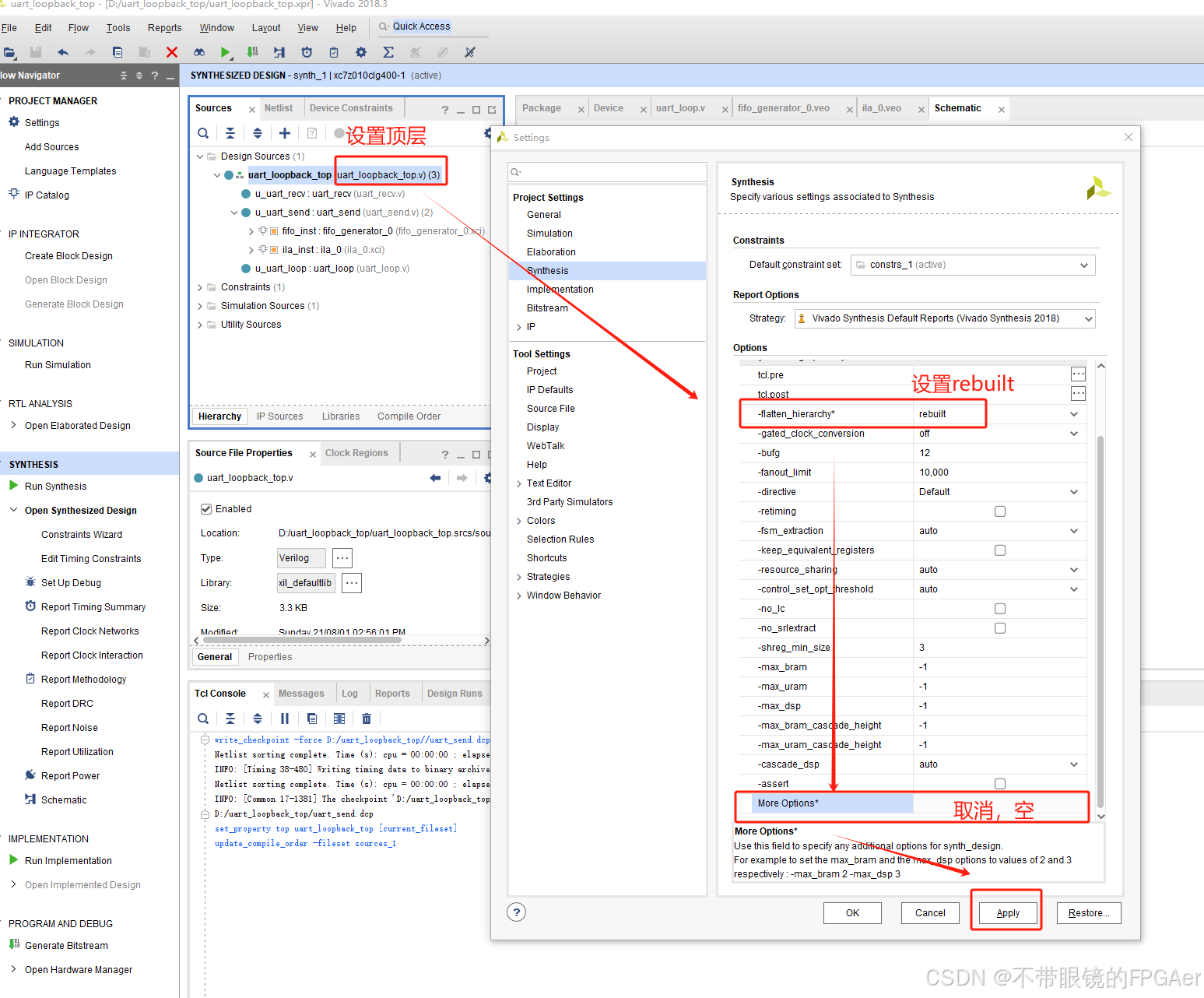Screen dimensions: 1204x998
Task: Open the Flow menu
Action: [79, 28]
